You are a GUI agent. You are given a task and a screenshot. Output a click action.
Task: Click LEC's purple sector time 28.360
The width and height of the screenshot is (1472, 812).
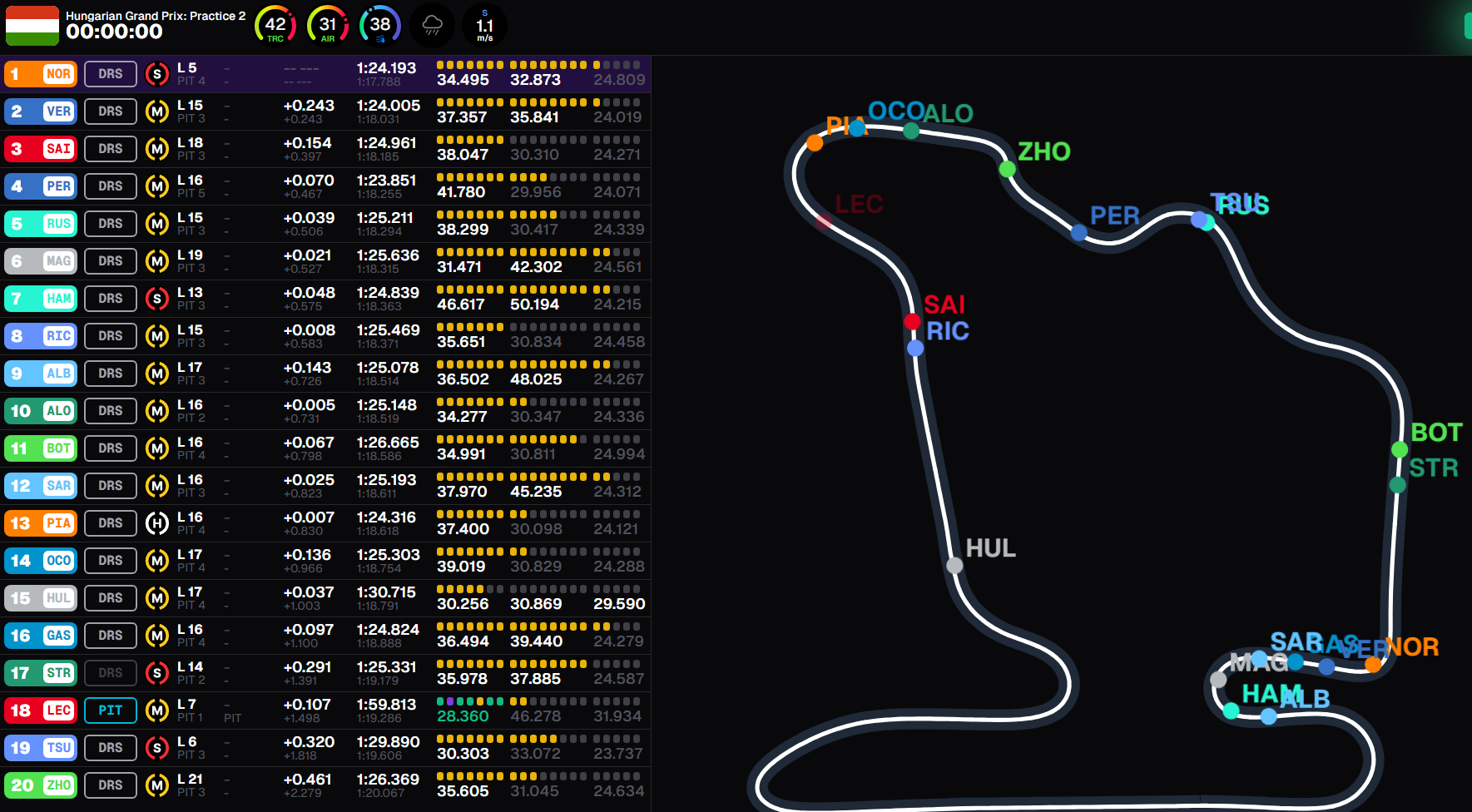point(463,716)
